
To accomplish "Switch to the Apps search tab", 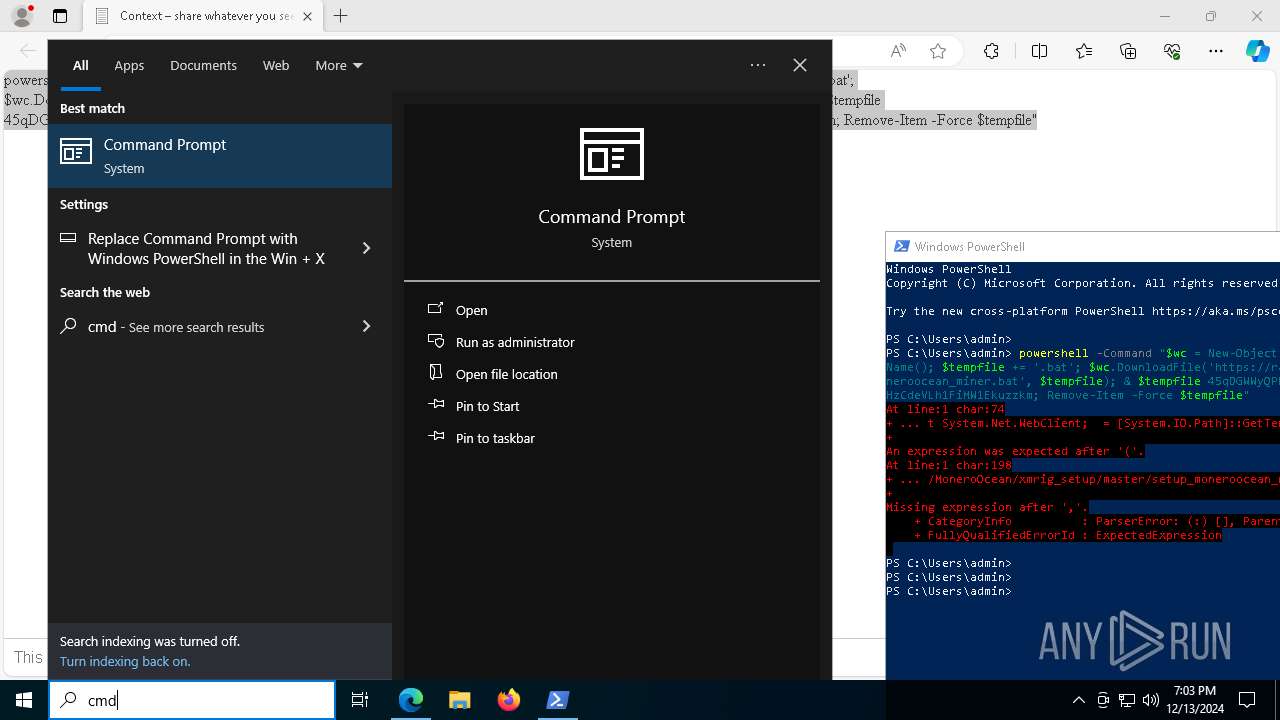I will 129,65.
